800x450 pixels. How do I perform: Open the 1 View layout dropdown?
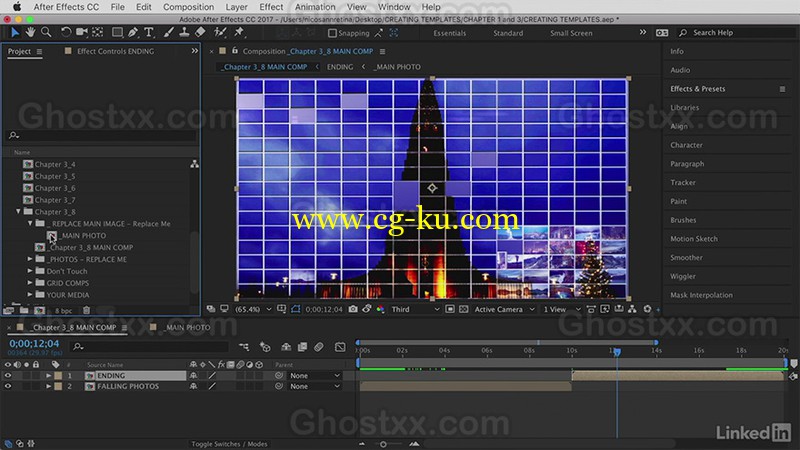click(x=561, y=309)
